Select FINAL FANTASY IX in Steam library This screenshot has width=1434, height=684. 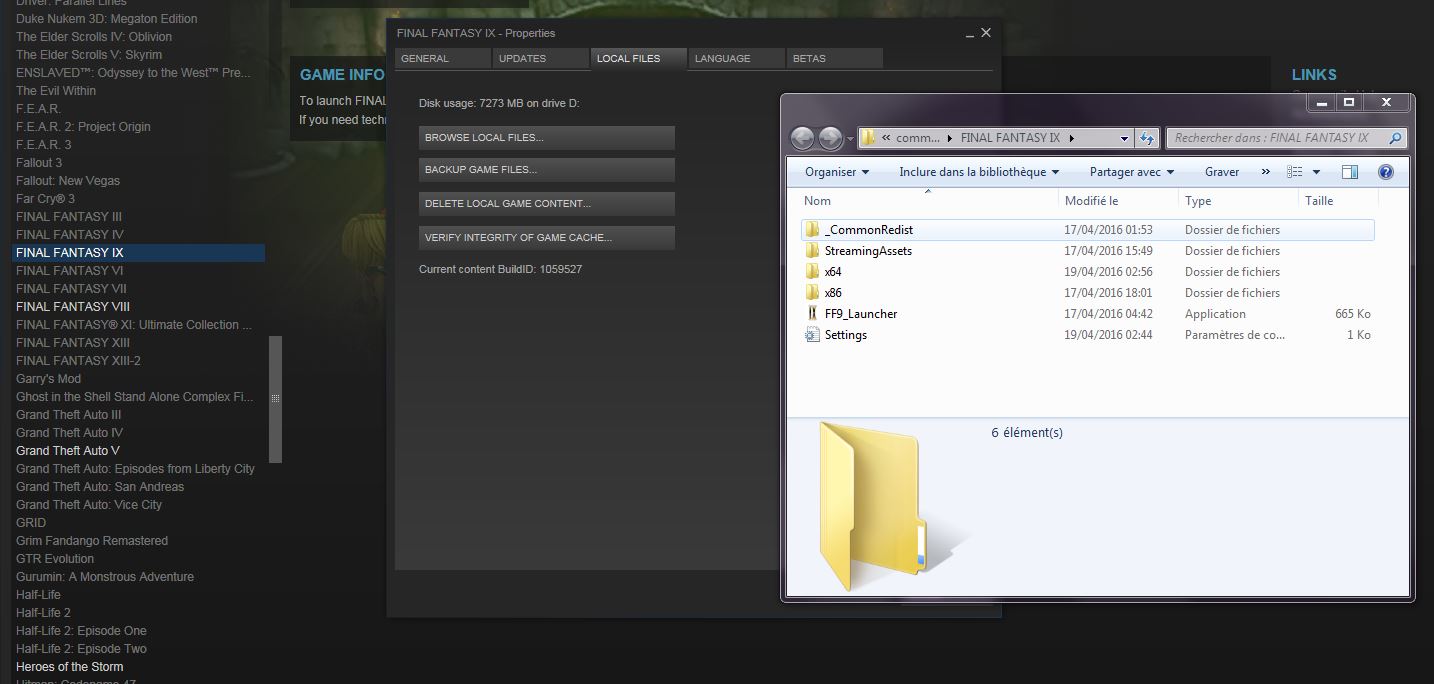click(x=138, y=253)
